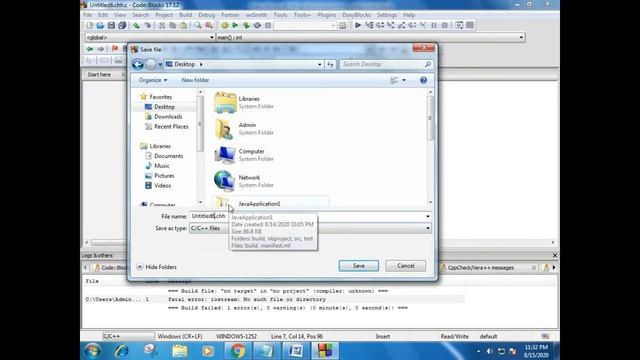Open the Change your view dropdown arrow
Viewport: 640px width, 360px height.
pyautogui.click(x=404, y=80)
